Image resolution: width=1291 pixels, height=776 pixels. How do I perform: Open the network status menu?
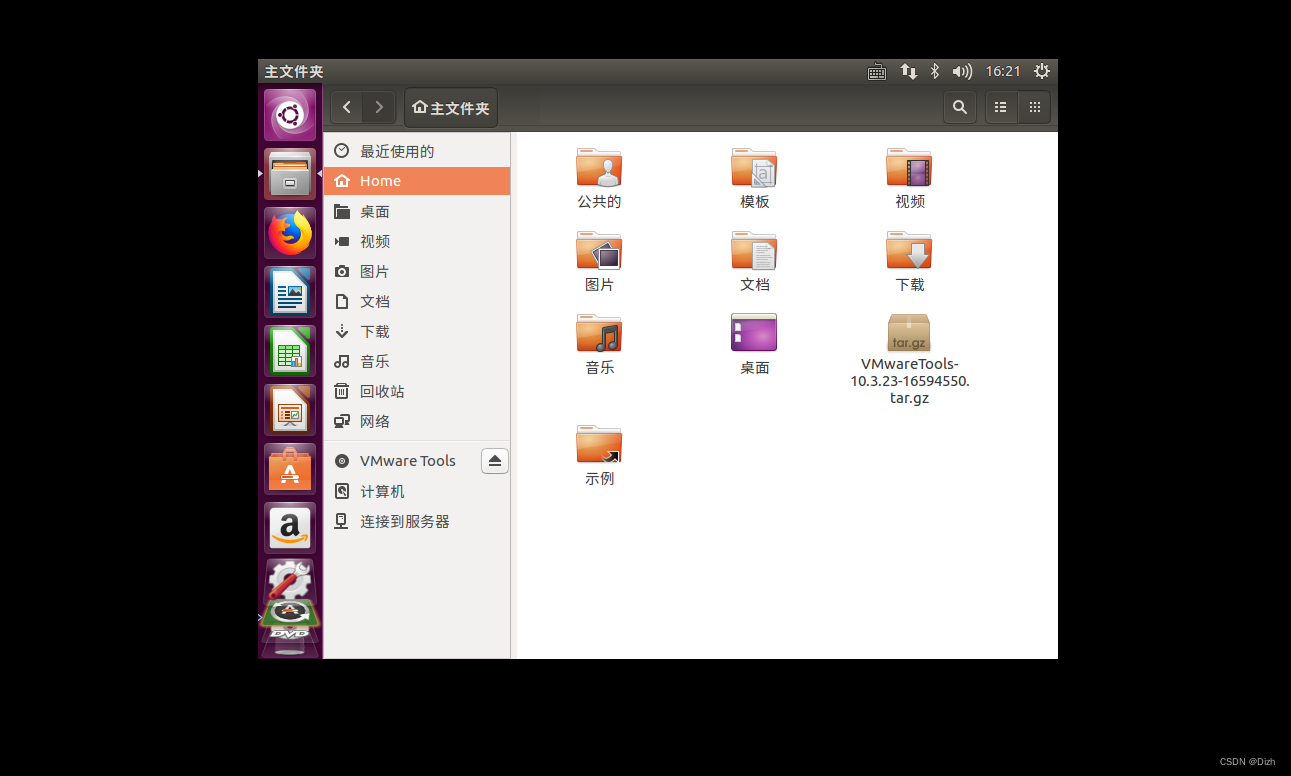coord(908,71)
